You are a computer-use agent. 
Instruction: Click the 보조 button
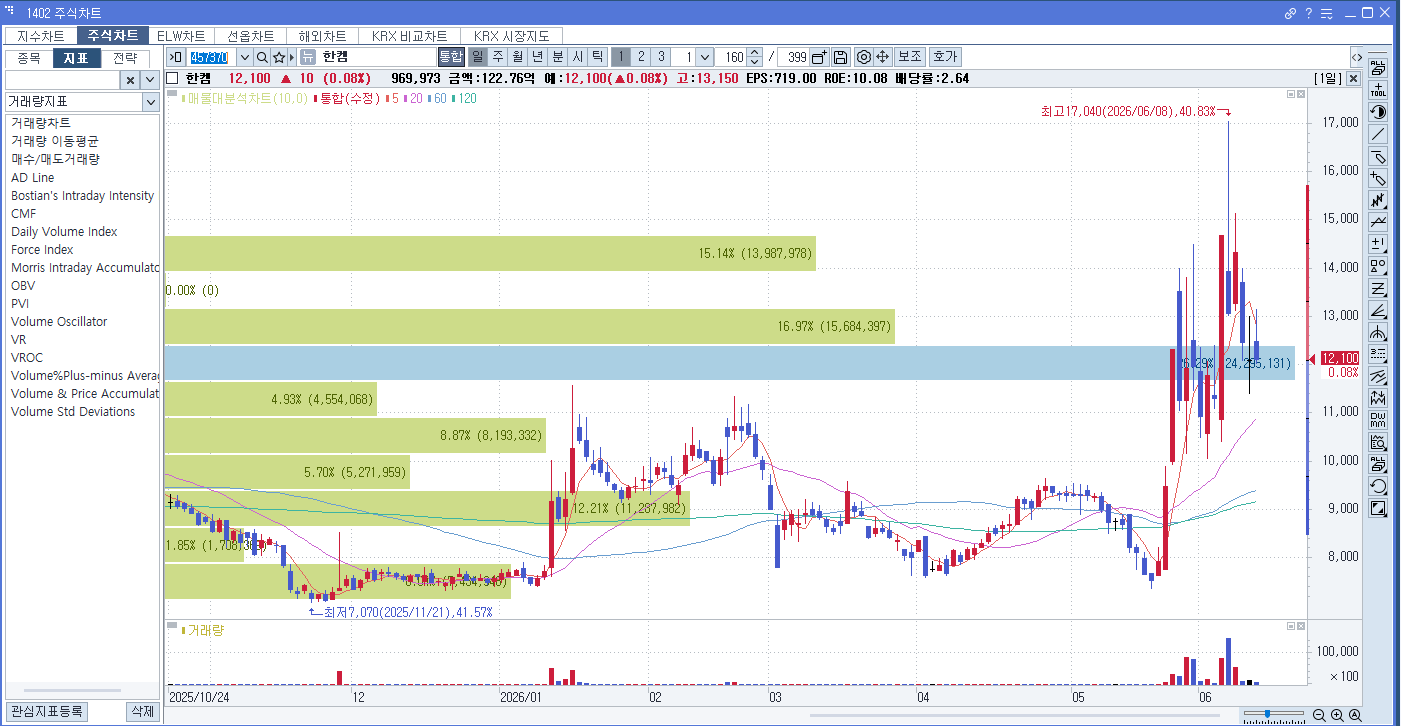909,57
